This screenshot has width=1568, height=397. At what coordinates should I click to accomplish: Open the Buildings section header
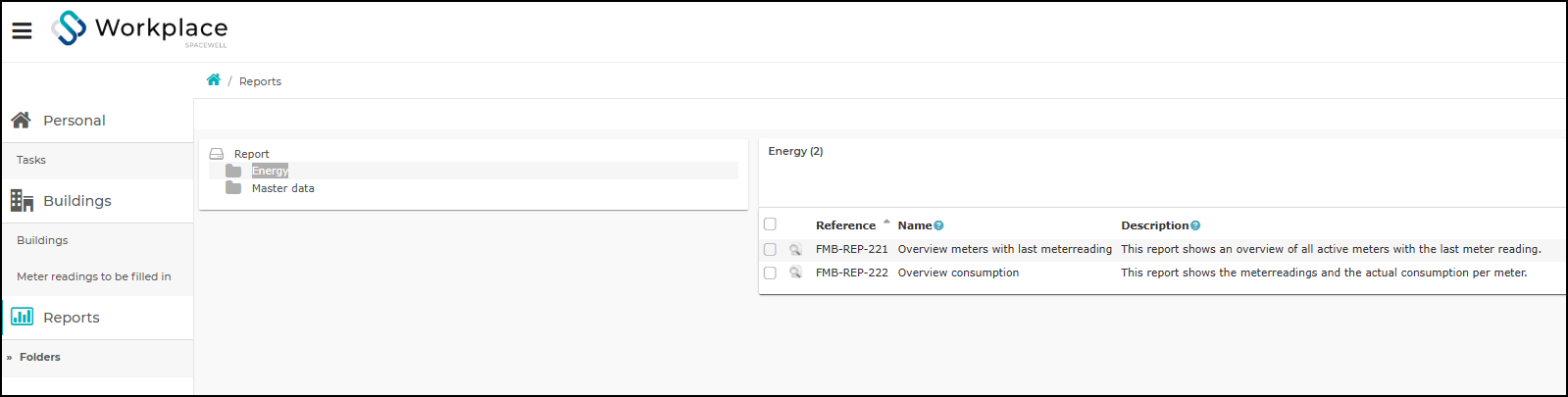click(x=77, y=201)
